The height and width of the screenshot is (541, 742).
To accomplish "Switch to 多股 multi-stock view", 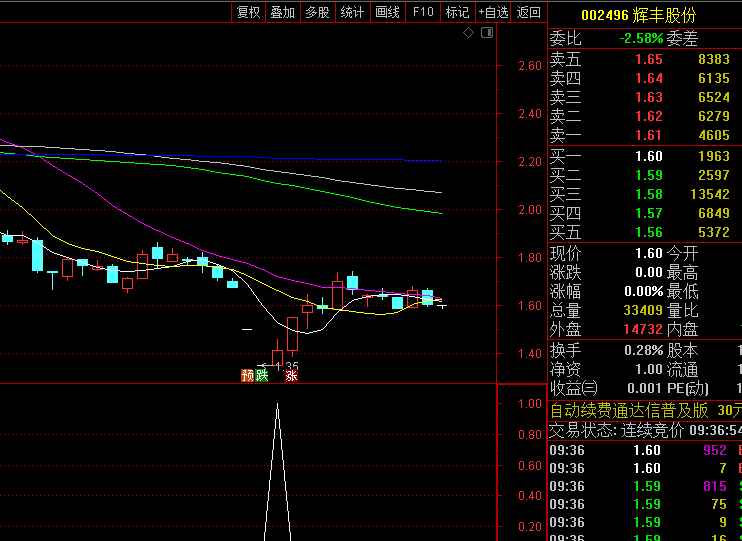I will tap(317, 12).
